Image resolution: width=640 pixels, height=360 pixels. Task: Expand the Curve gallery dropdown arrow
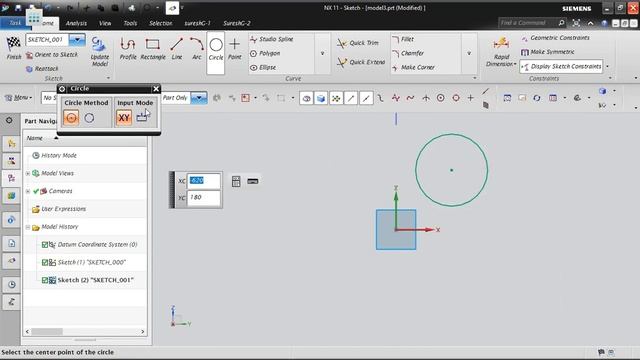tap(322, 53)
